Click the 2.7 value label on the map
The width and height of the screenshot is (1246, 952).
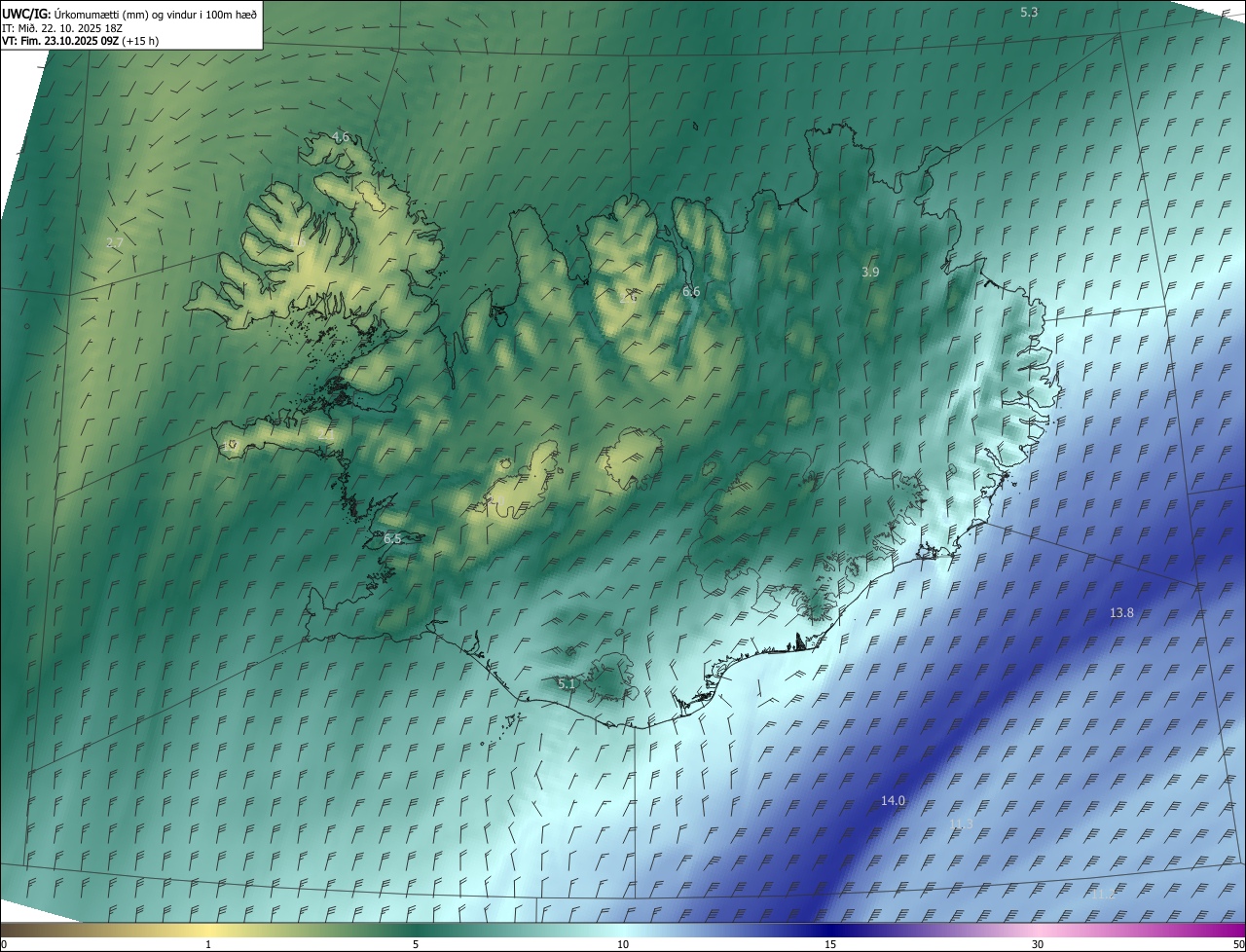pyautogui.click(x=114, y=242)
